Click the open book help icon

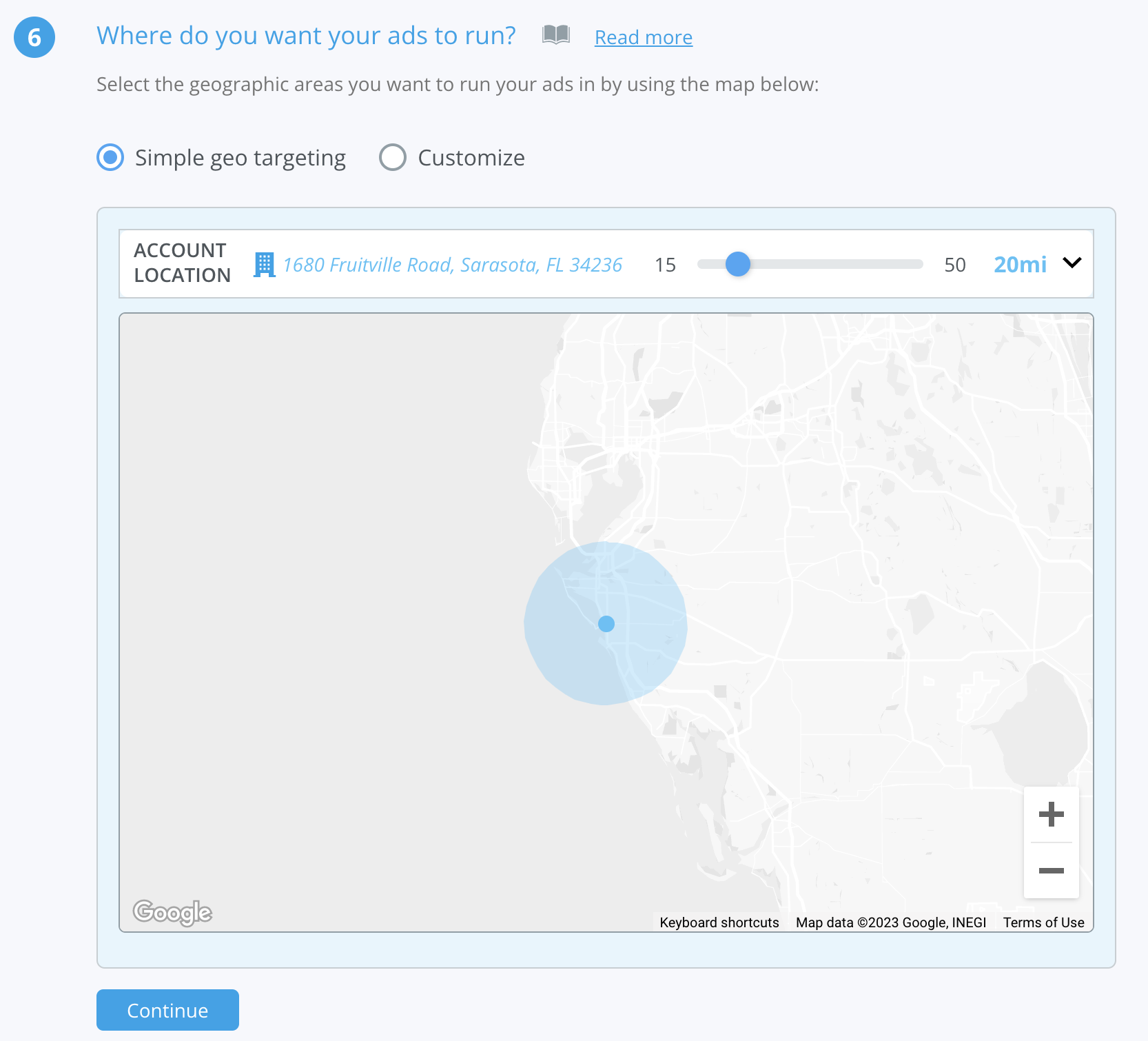click(555, 35)
